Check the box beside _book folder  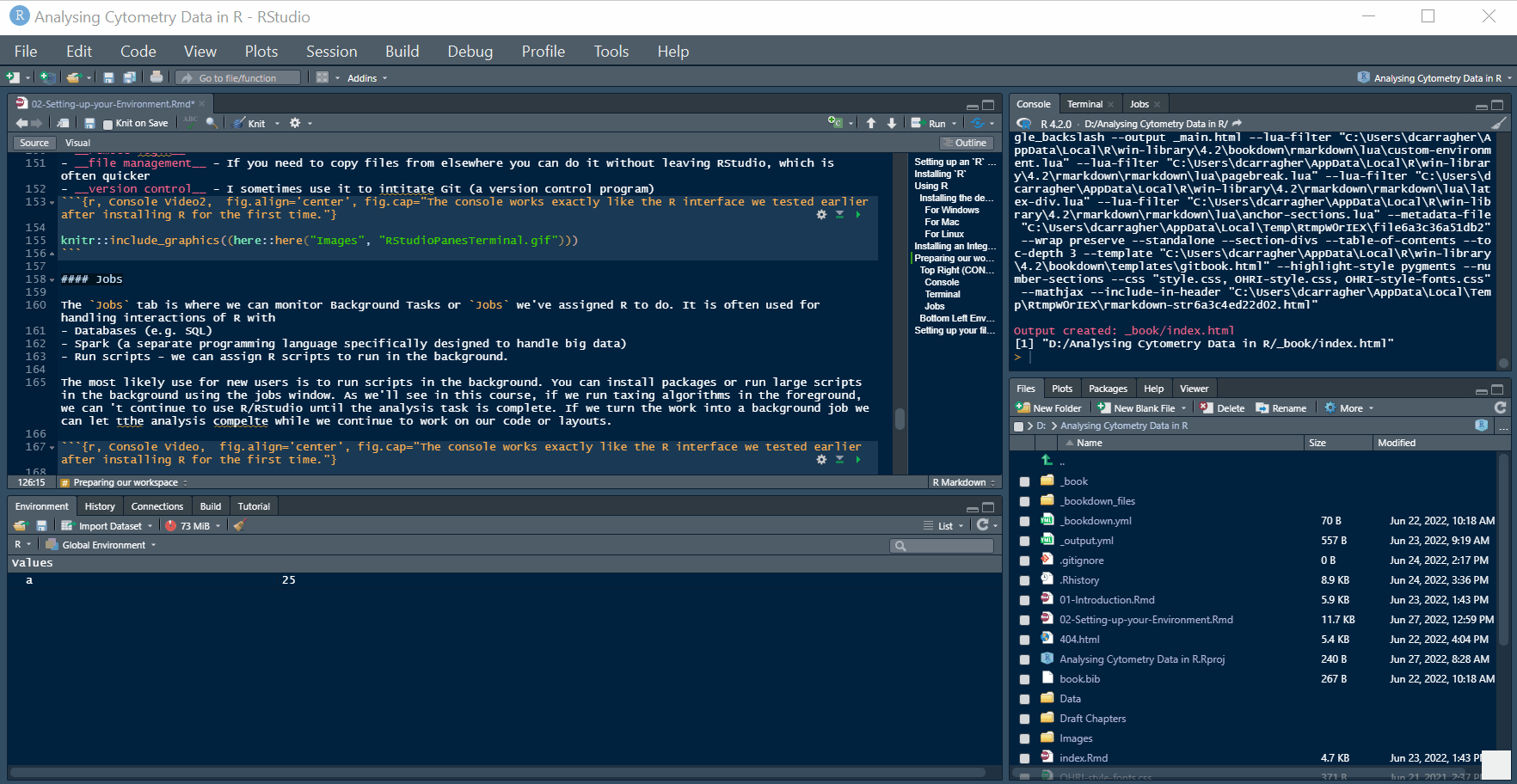coord(1024,481)
